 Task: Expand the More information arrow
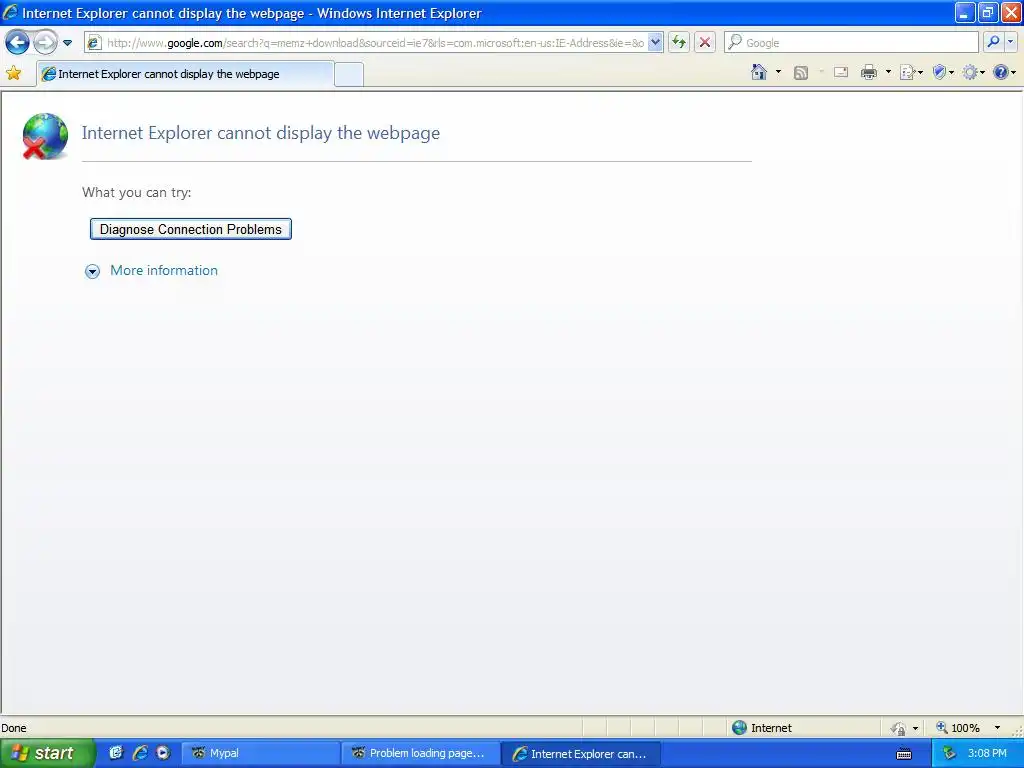click(x=93, y=272)
